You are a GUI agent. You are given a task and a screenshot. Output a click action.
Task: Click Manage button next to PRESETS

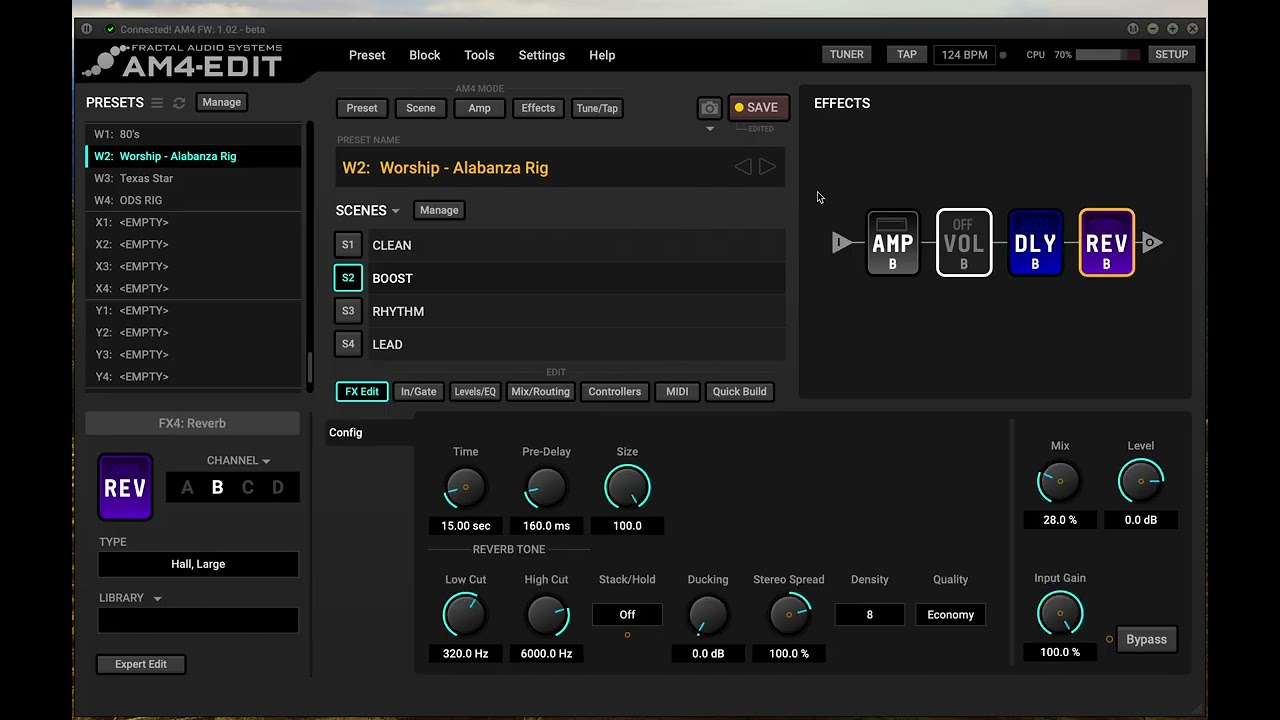221,102
